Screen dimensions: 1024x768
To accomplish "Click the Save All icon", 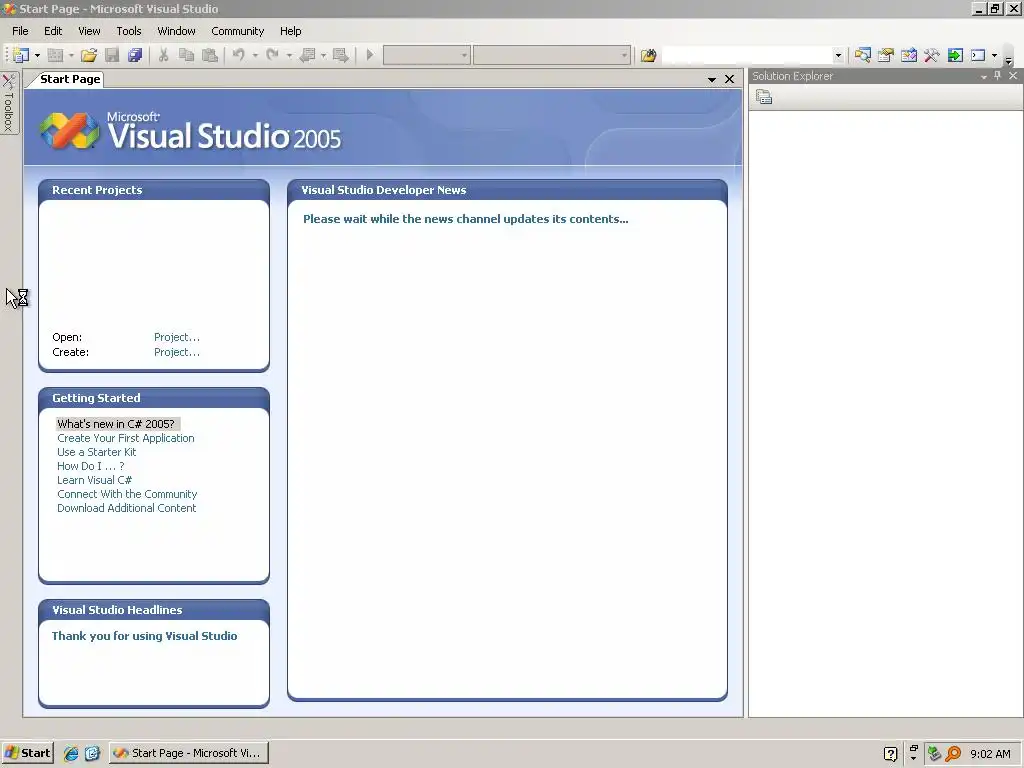I will tap(135, 56).
